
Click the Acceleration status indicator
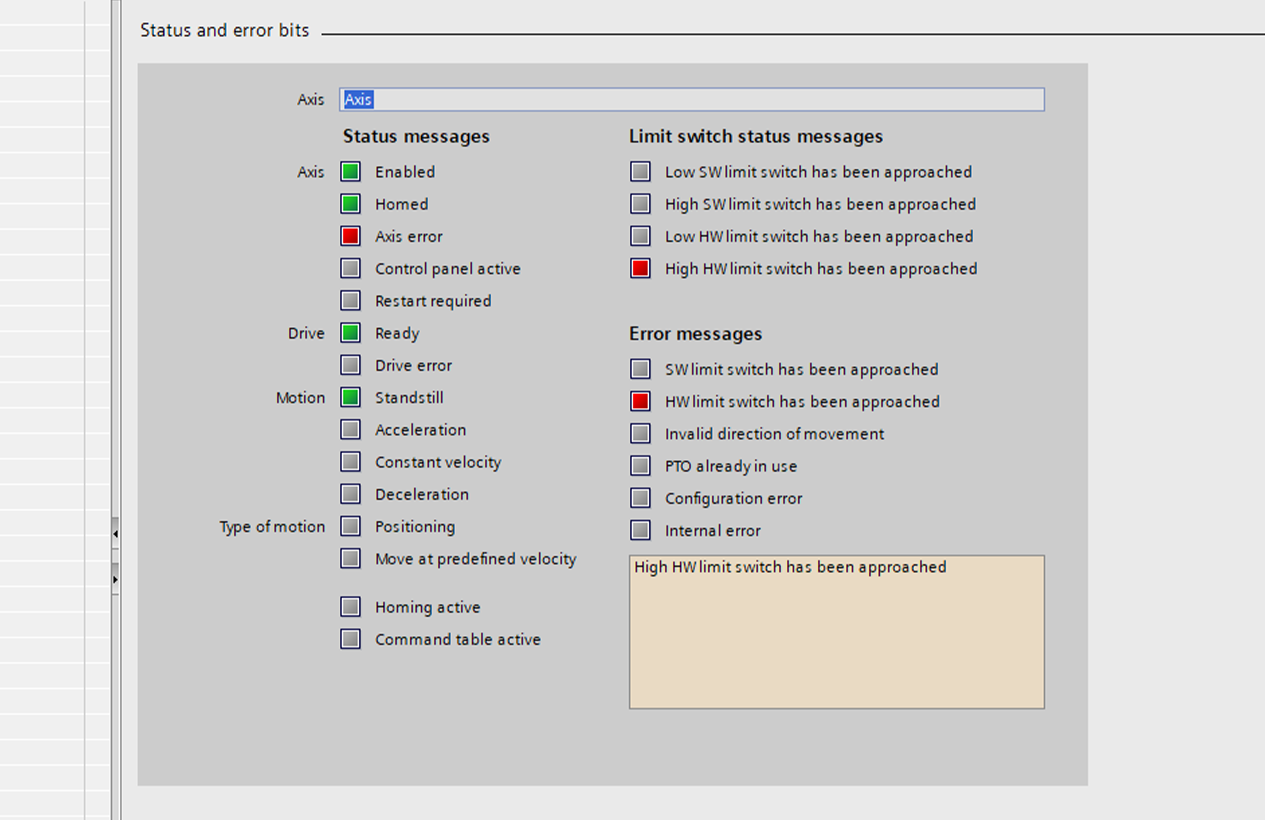[350, 429]
